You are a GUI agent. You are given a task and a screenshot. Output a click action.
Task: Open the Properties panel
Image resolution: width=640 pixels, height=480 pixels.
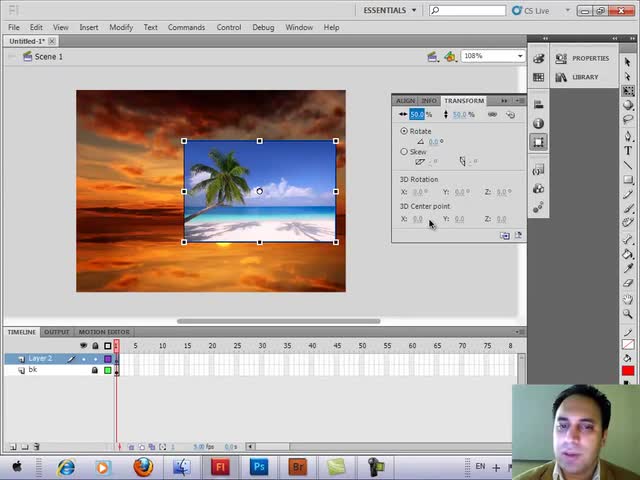(590, 58)
